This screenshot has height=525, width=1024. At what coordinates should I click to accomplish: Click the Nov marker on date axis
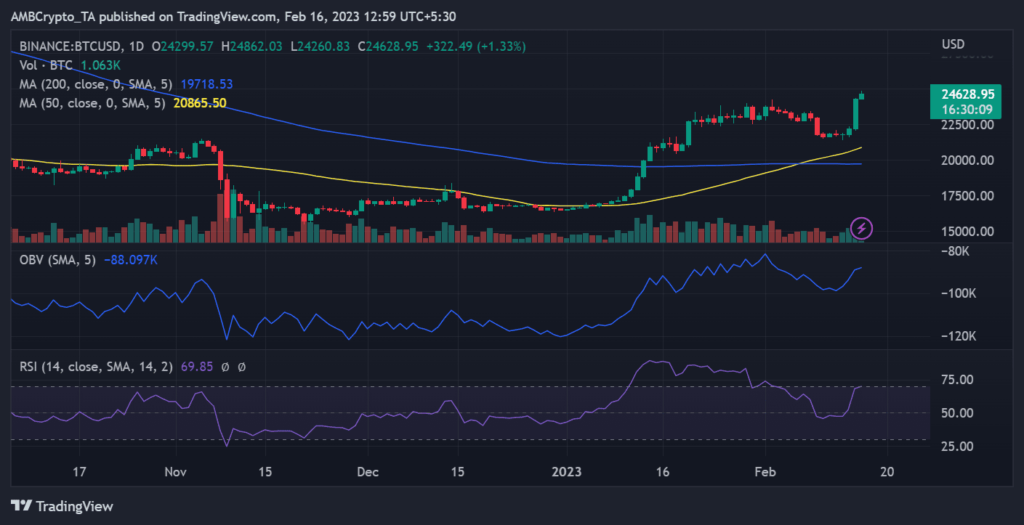point(175,471)
